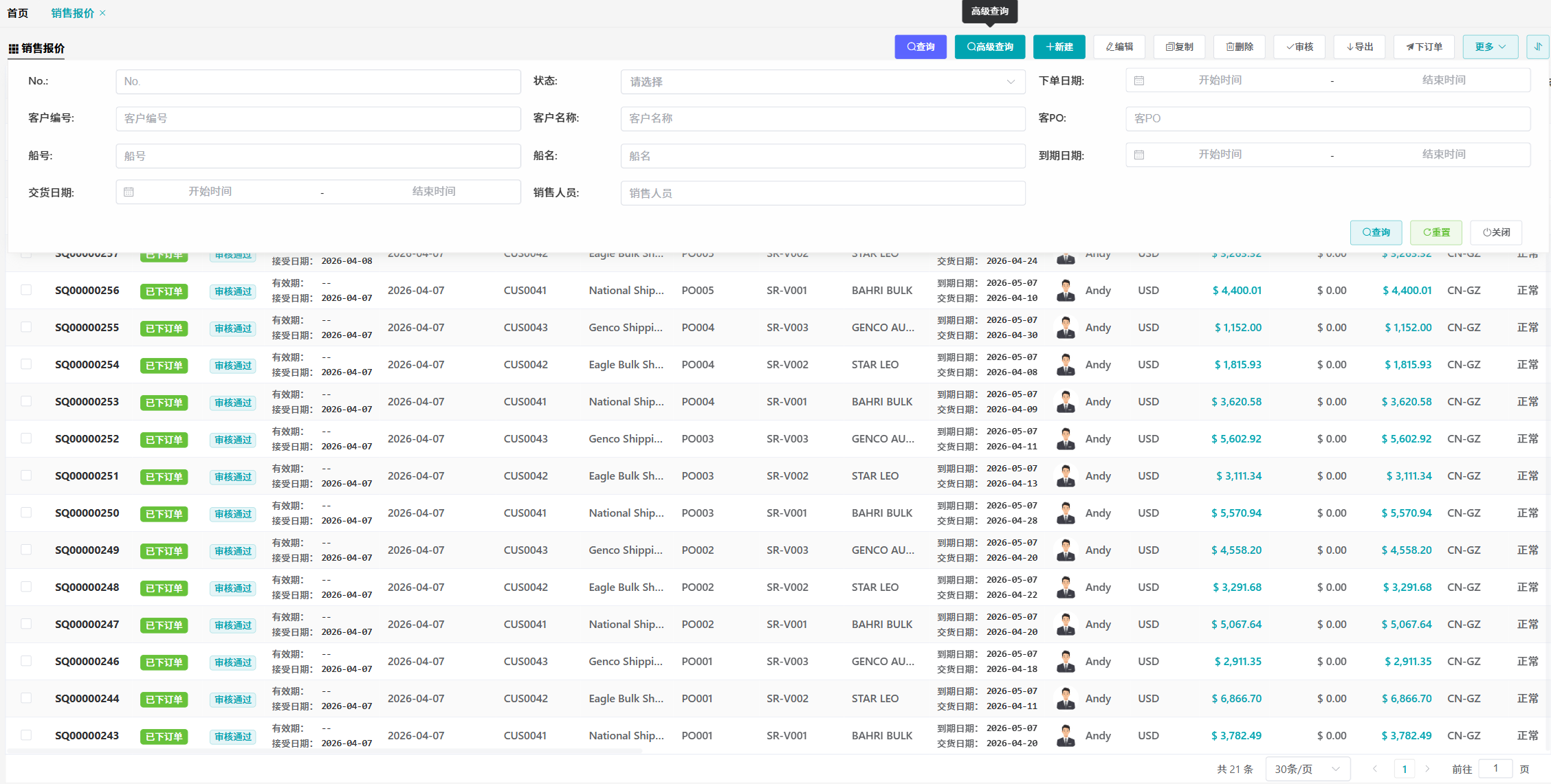
Task: Expand the 状态 dropdown
Action: (822, 82)
